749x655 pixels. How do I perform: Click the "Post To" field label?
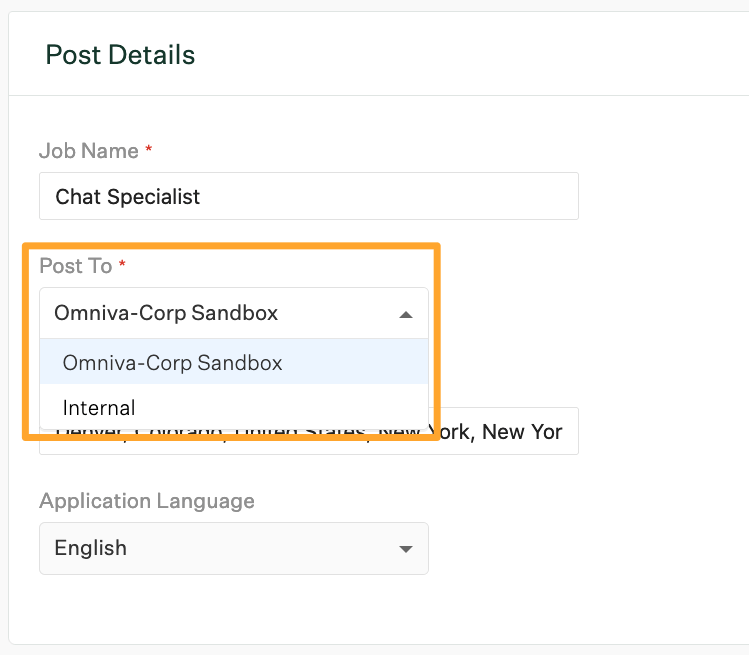tap(76, 266)
